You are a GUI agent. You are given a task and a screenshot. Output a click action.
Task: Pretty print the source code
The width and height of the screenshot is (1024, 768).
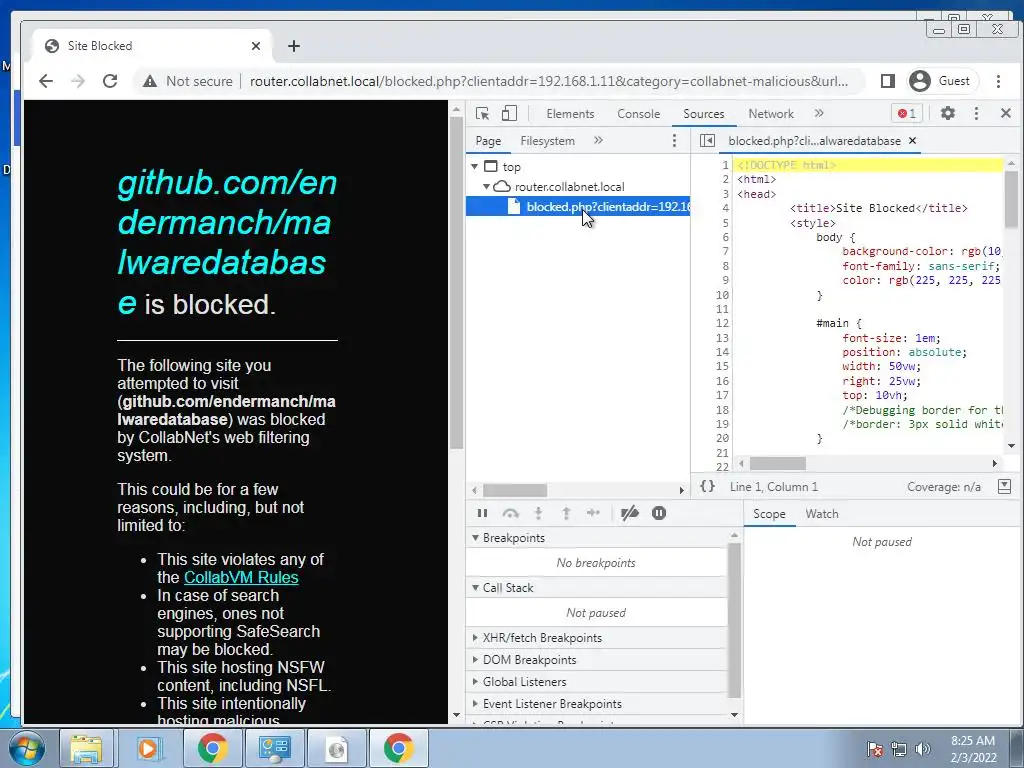(x=708, y=487)
